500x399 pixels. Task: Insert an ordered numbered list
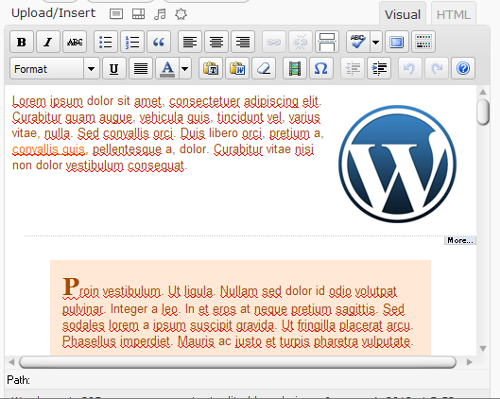(x=132, y=42)
